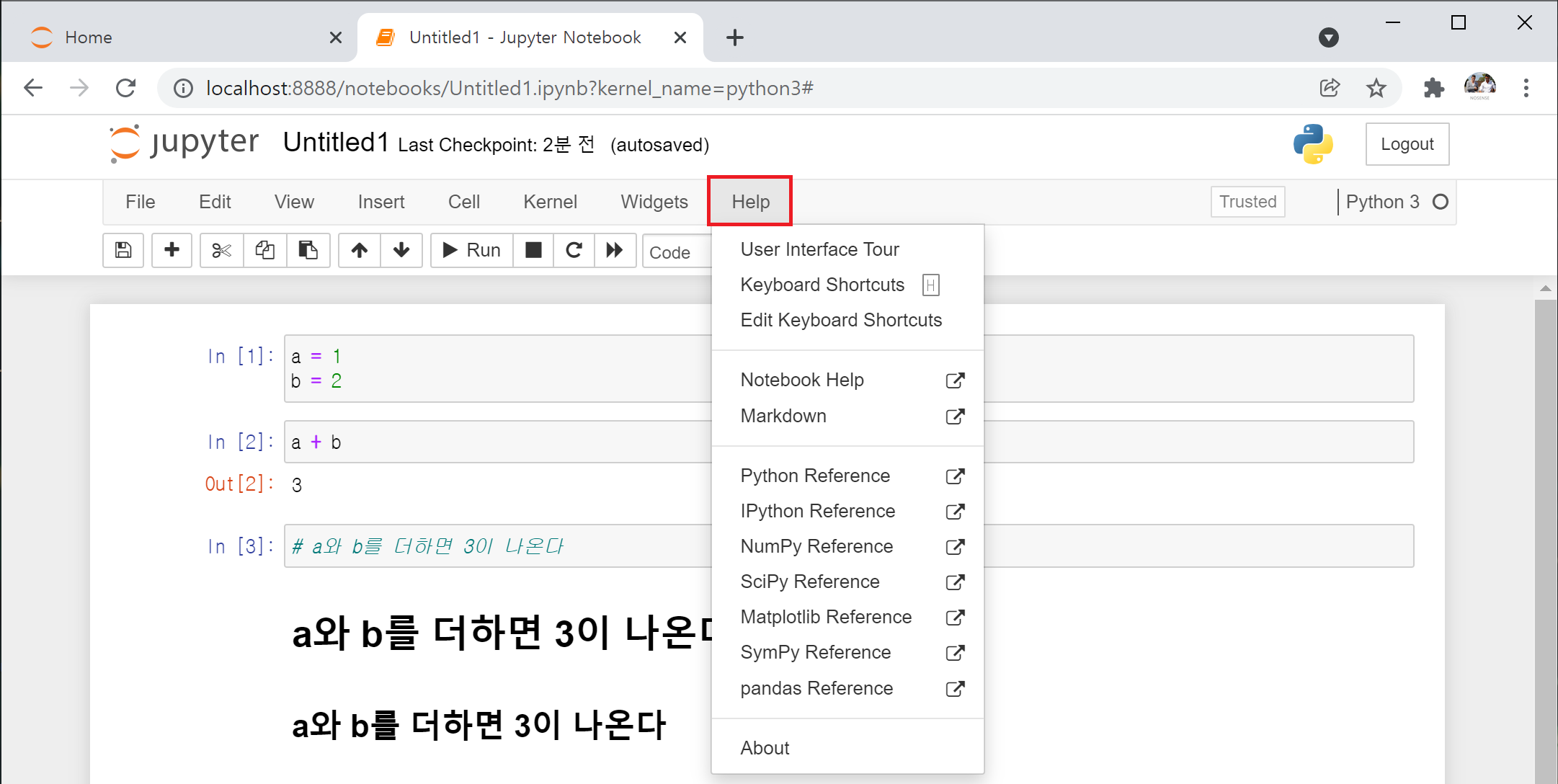Restart kernel and run all icon
Viewport: 1558px width, 784px height.
(615, 250)
